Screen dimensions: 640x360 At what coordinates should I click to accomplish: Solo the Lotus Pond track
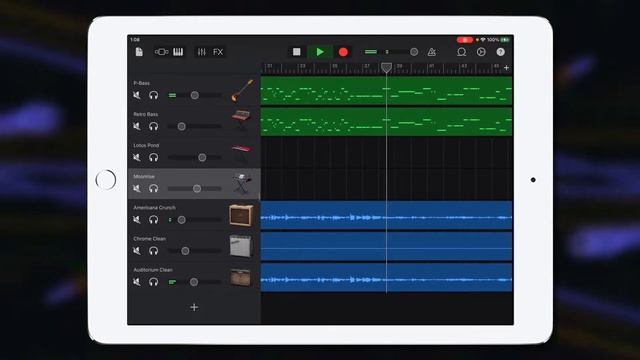pos(153,157)
